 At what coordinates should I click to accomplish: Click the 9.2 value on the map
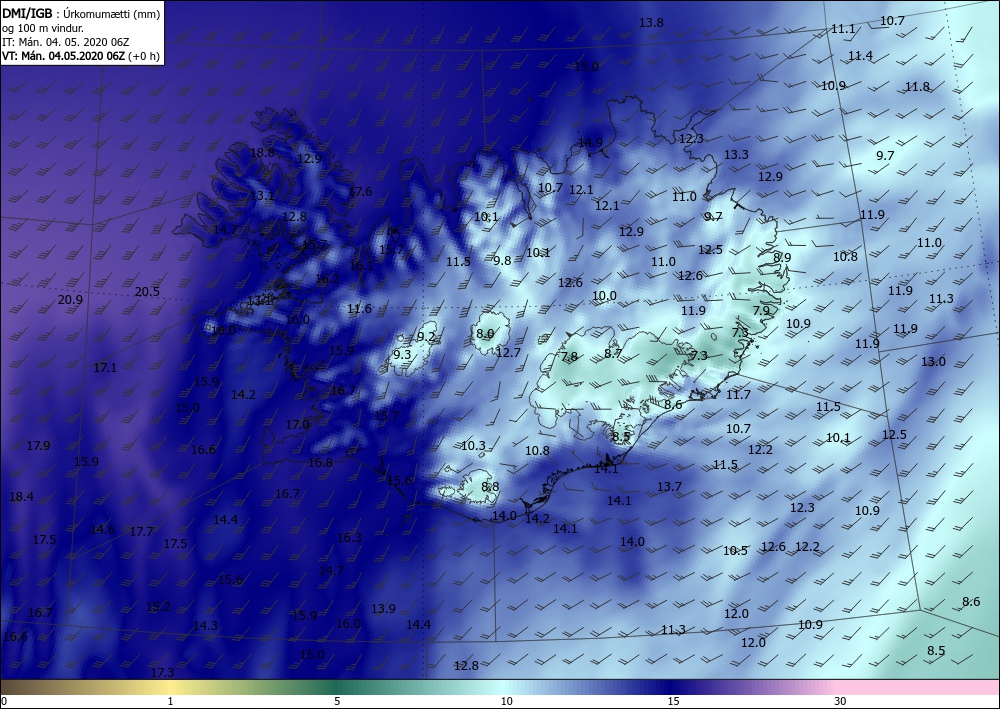(x=426, y=336)
